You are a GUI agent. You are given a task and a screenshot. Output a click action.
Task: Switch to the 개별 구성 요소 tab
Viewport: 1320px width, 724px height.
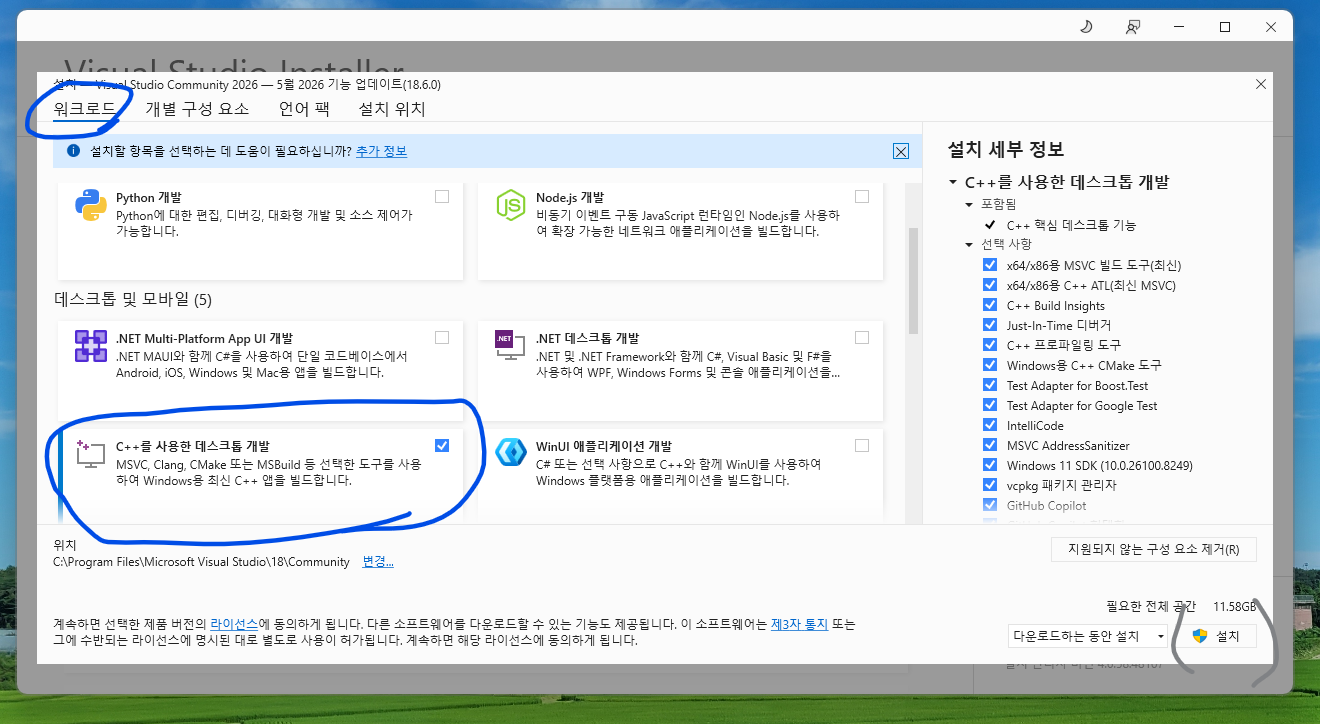point(197,109)
